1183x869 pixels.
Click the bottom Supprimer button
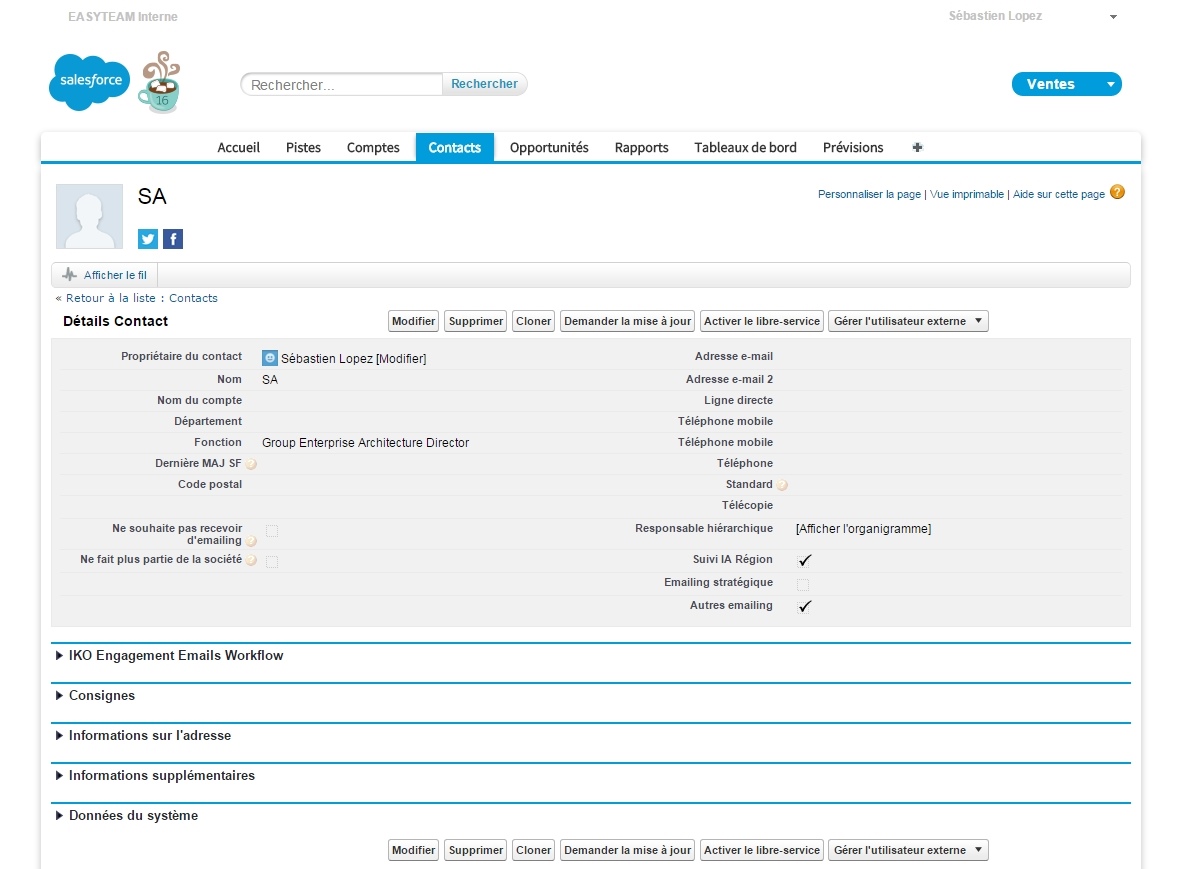click(x=475, y=850)
